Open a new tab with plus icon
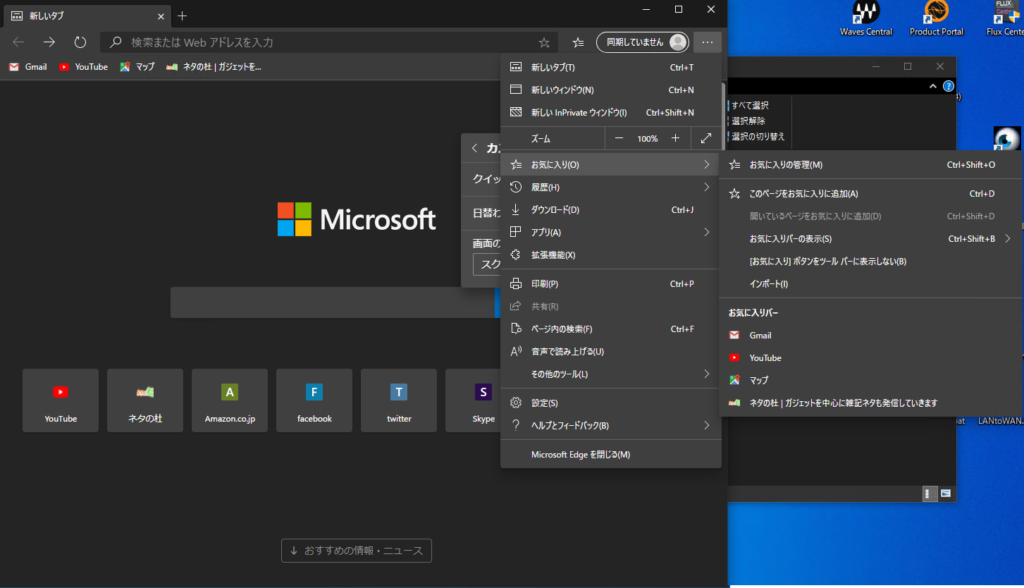Viewport: 1024px width, 588px height. (x=182, y=16)
